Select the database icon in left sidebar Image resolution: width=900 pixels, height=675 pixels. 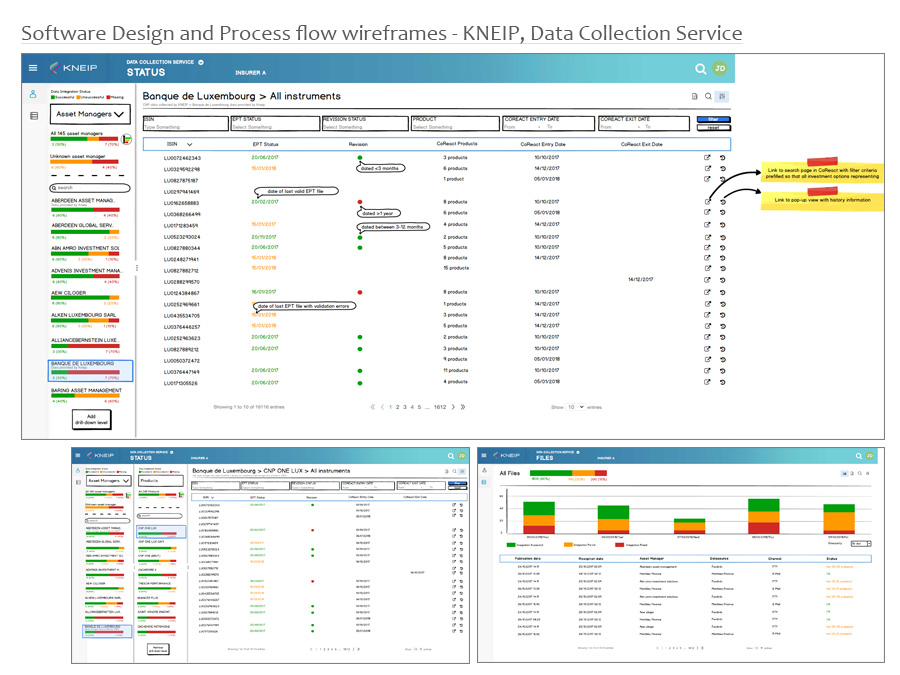pos(33,116)
